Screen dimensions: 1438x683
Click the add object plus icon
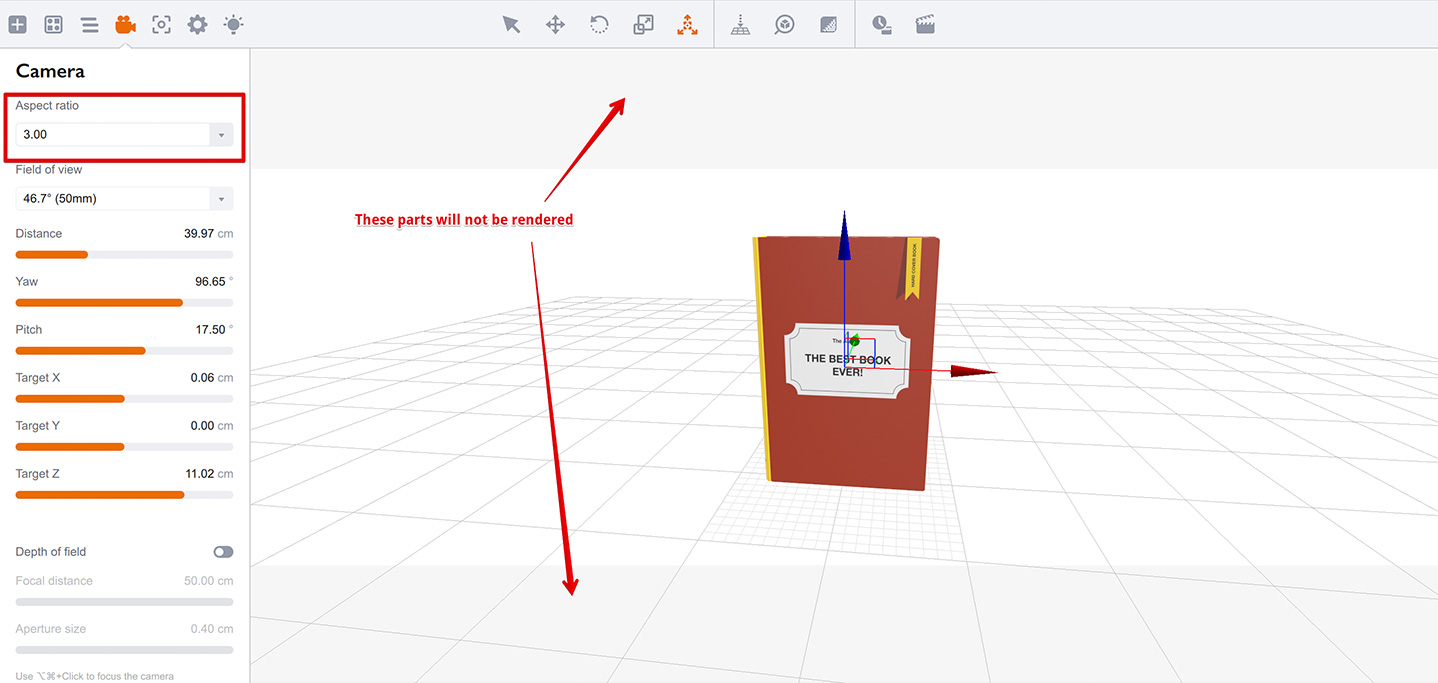18,24
